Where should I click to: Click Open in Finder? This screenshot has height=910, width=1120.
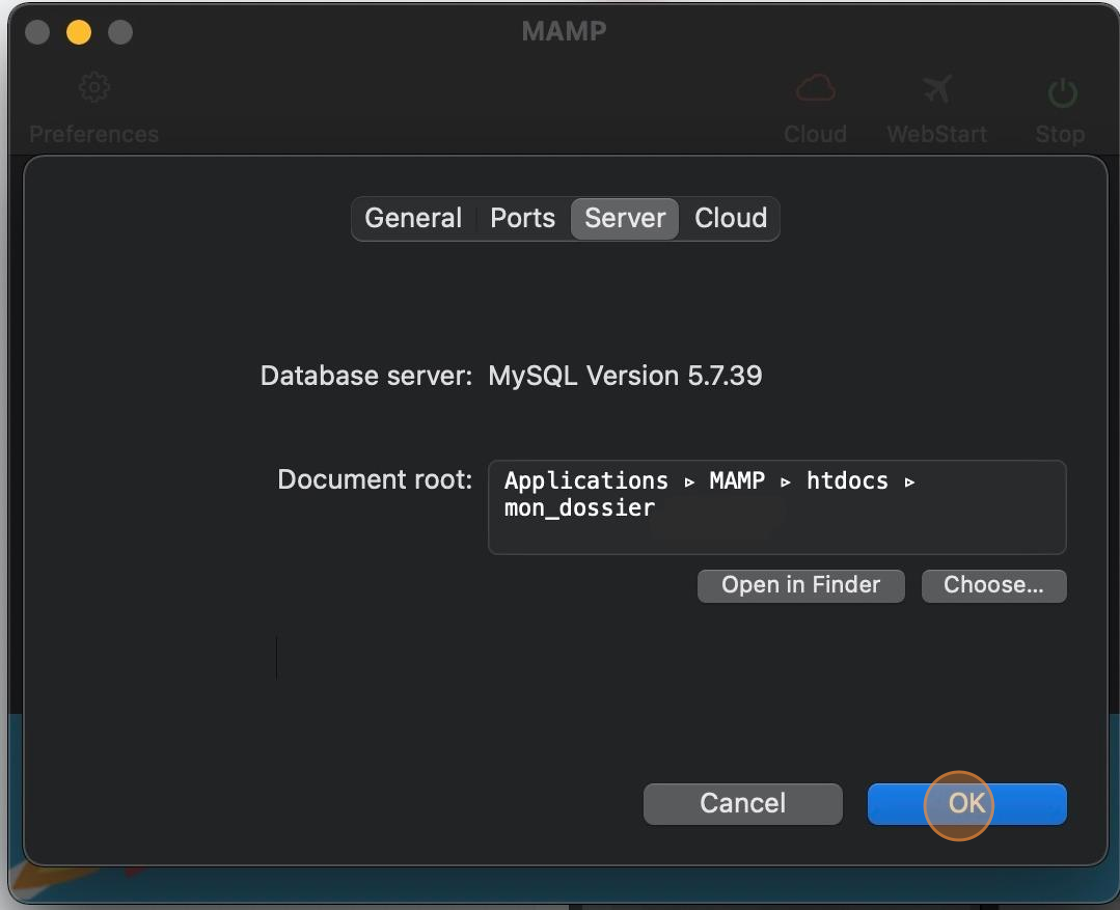(x=800, y=585)
